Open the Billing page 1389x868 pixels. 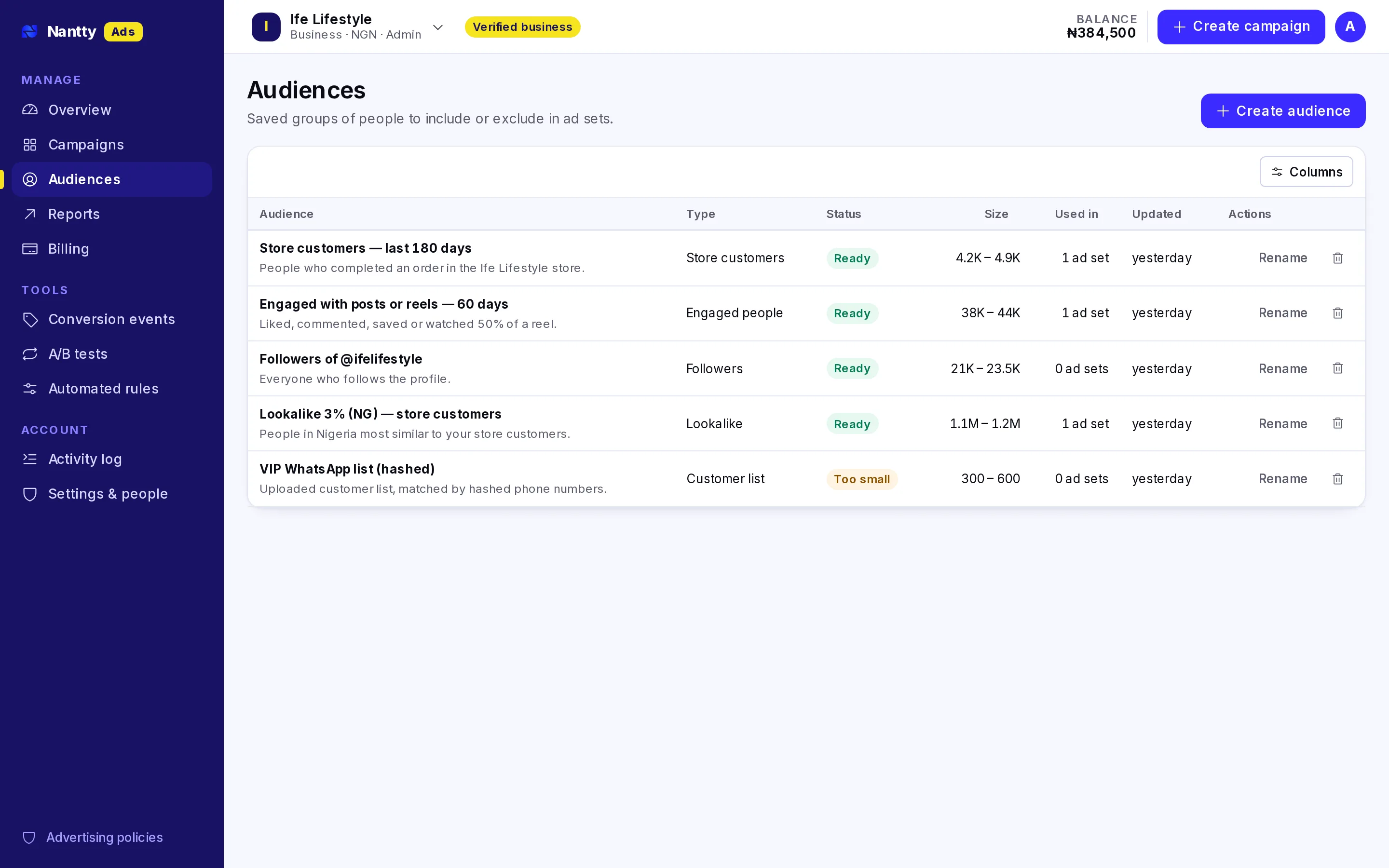pyautogui.click(x=112, y=248)
